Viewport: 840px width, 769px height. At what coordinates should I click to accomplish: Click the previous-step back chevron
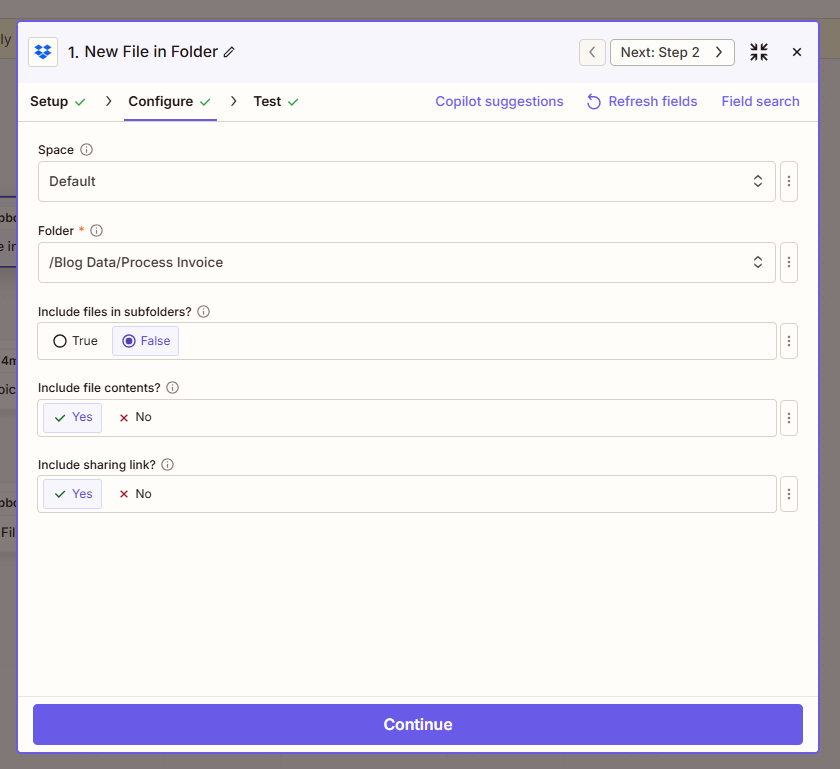coord(592,51)
